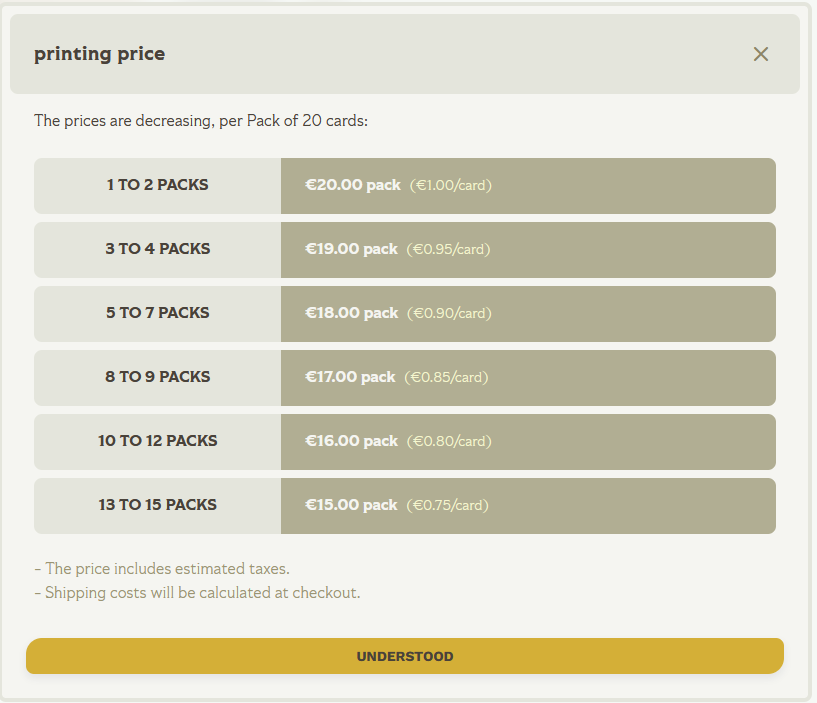Click the "printing price" dialog title
The width and height of the screenshot is (817, 703).
(99, 54)
